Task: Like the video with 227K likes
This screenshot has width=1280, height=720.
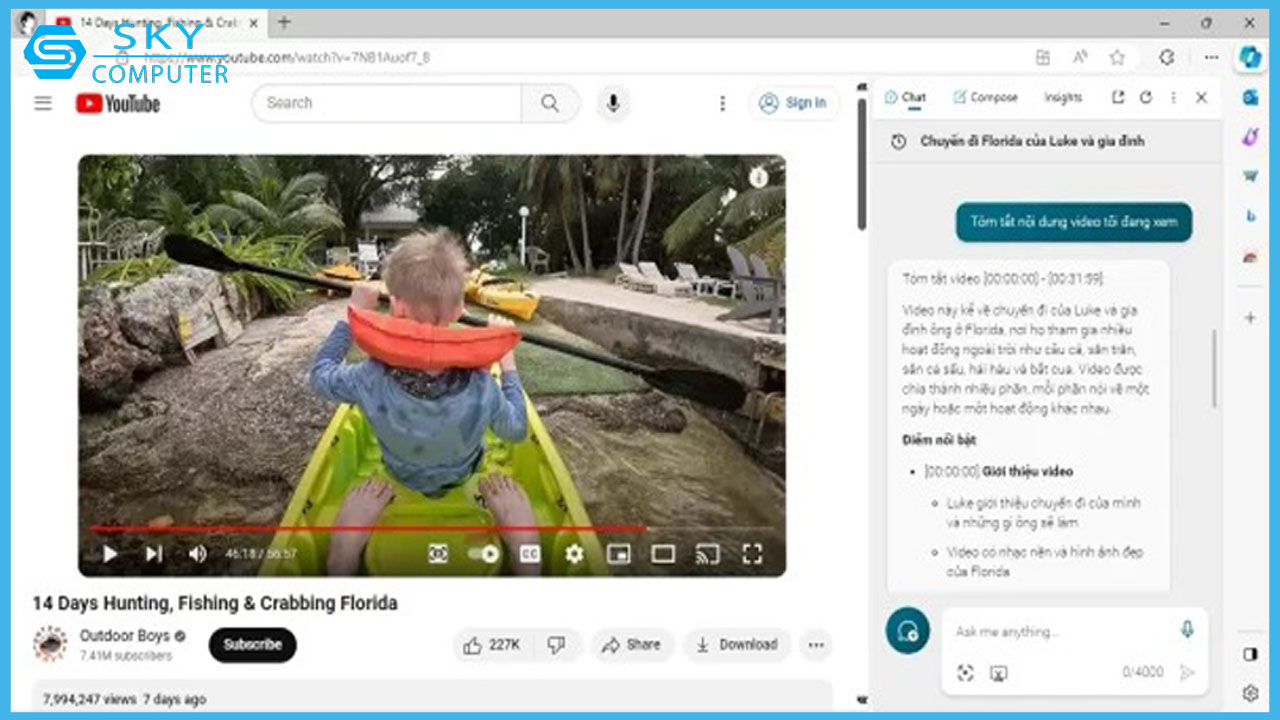Action: [x=493, y=645]
